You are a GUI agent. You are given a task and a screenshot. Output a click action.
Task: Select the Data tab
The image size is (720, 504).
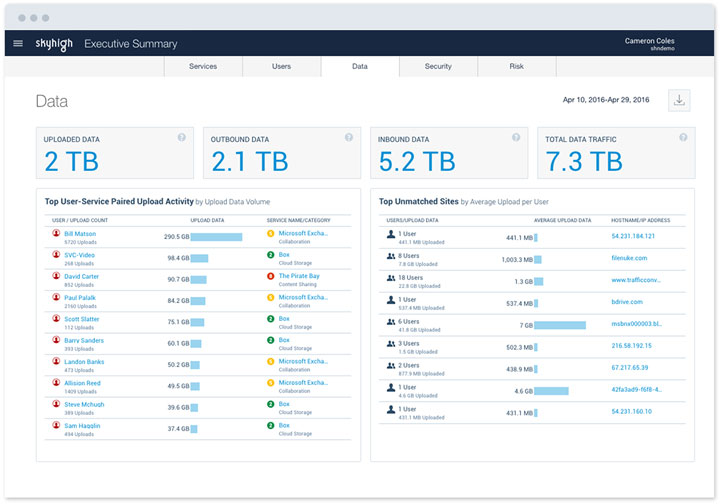point(360,66)
